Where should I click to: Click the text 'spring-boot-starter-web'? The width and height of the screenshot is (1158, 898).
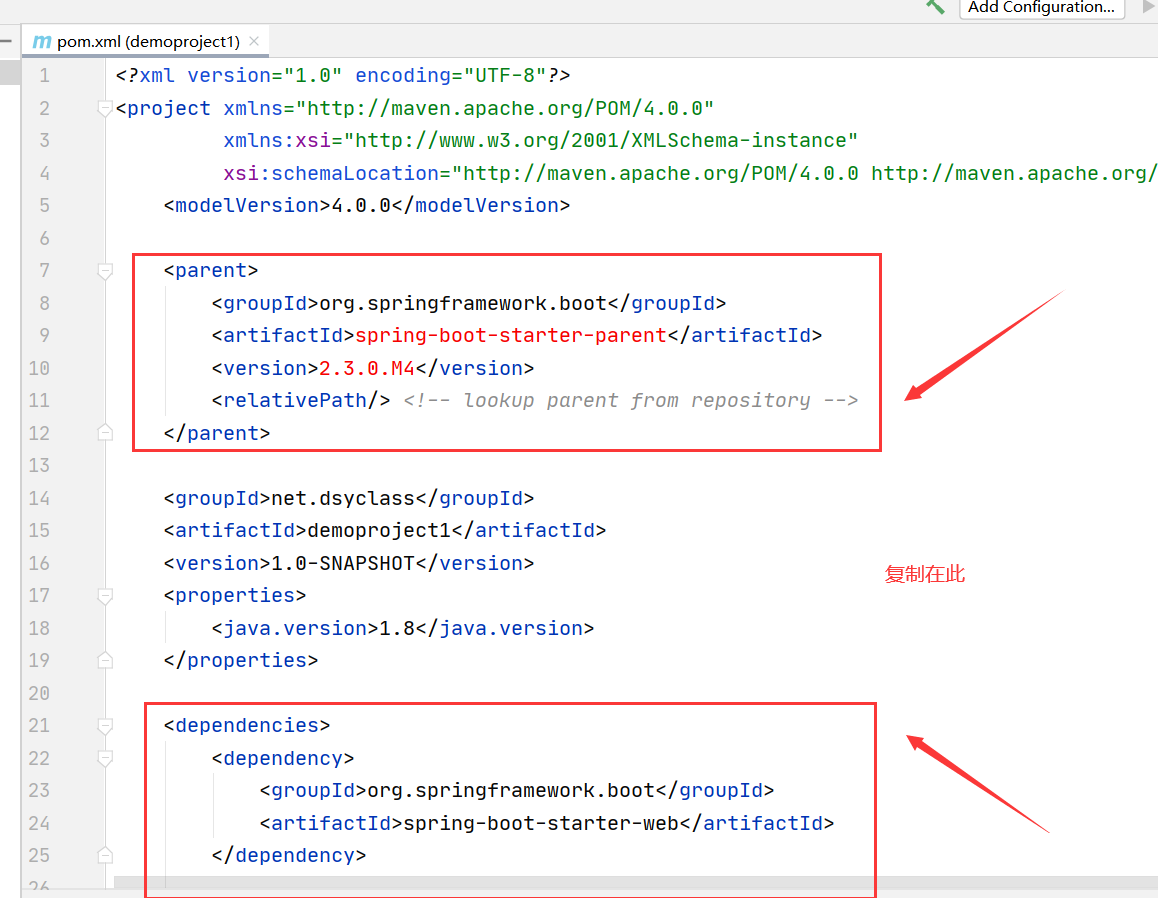(541, 823)
